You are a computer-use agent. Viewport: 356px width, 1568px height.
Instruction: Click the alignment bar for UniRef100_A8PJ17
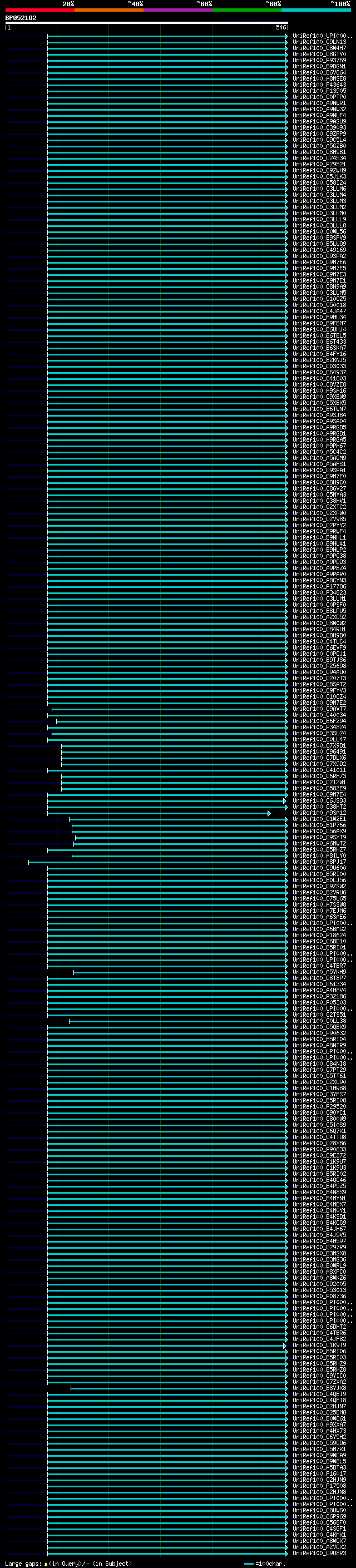coord(158,862)
